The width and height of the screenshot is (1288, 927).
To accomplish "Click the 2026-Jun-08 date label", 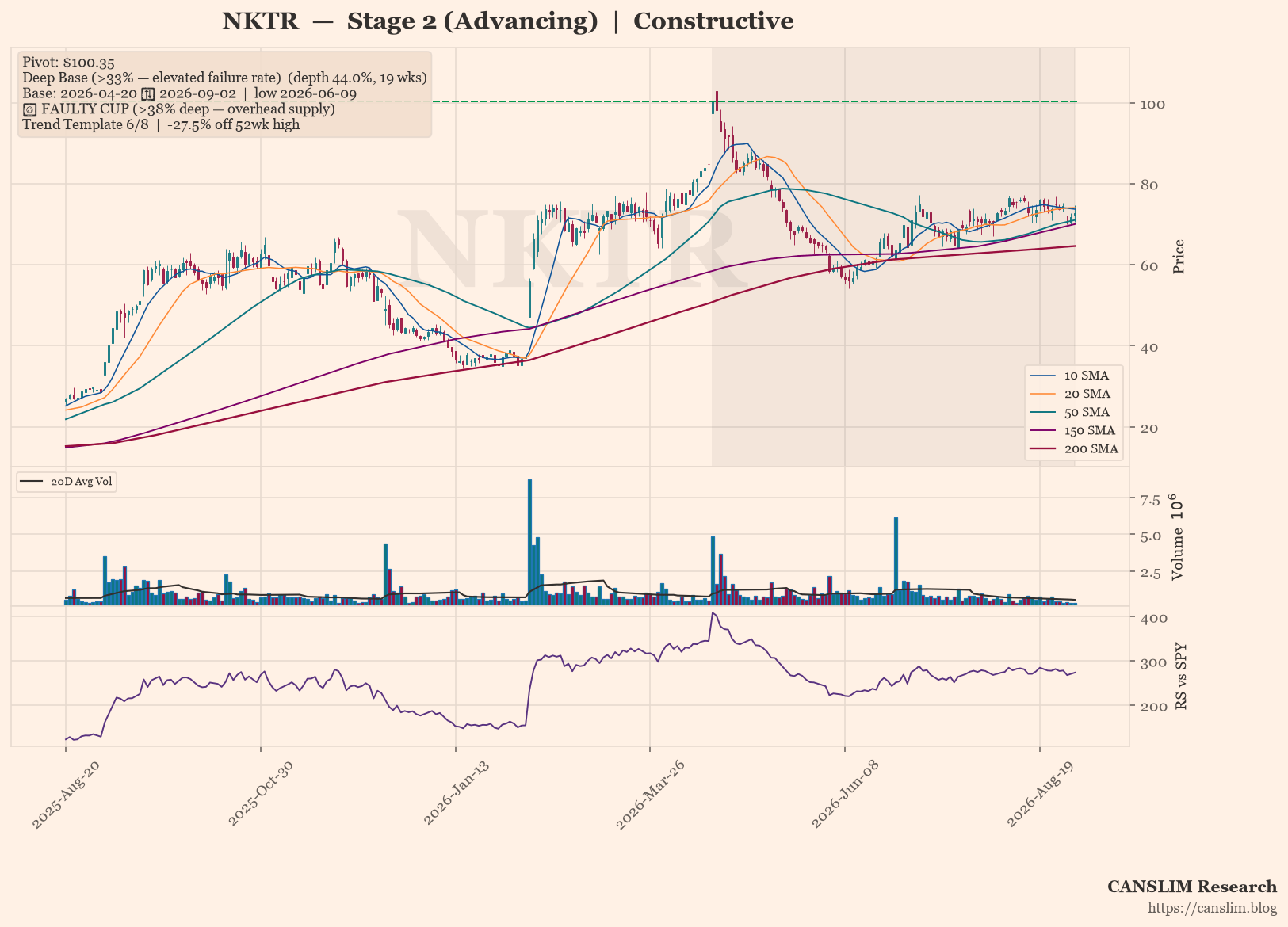I will pos(846,794).
